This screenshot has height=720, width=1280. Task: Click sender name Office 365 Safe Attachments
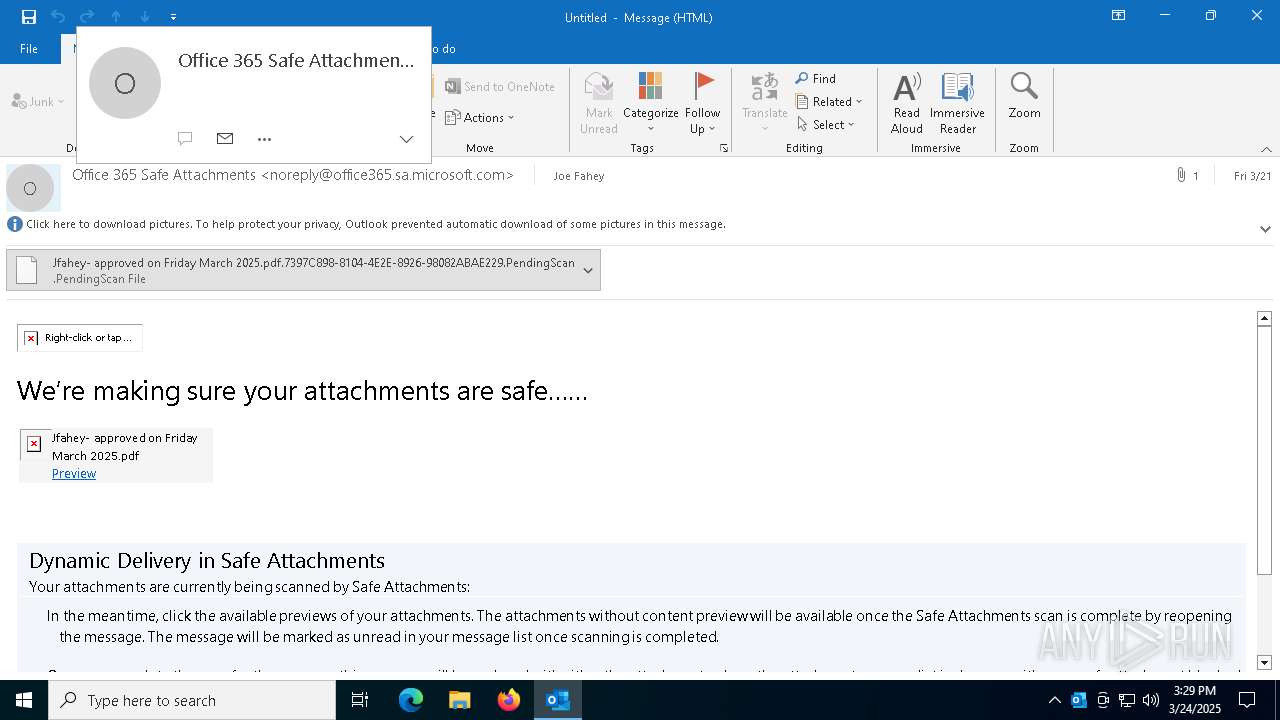[x=293, y=175]
